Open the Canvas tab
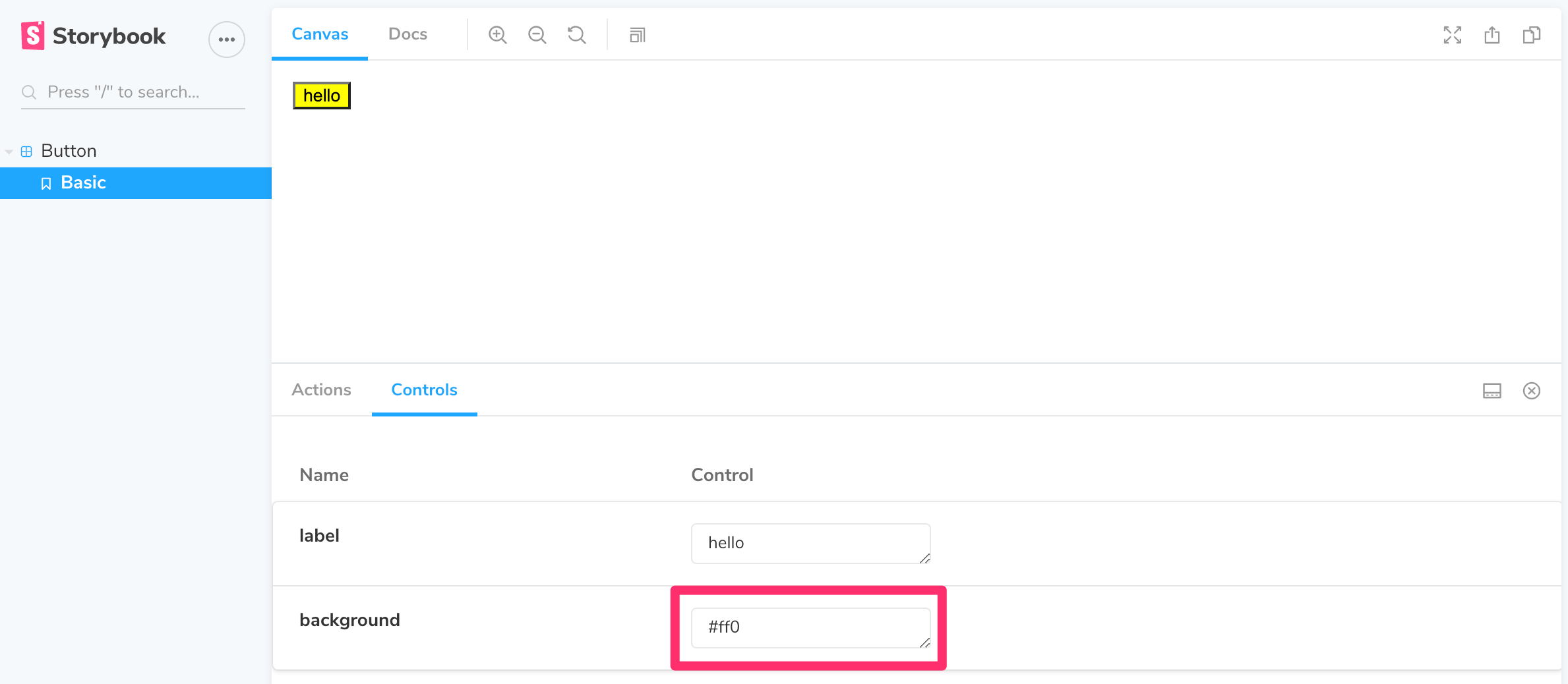Screen dimensions: 1568x684 [320, 34]
